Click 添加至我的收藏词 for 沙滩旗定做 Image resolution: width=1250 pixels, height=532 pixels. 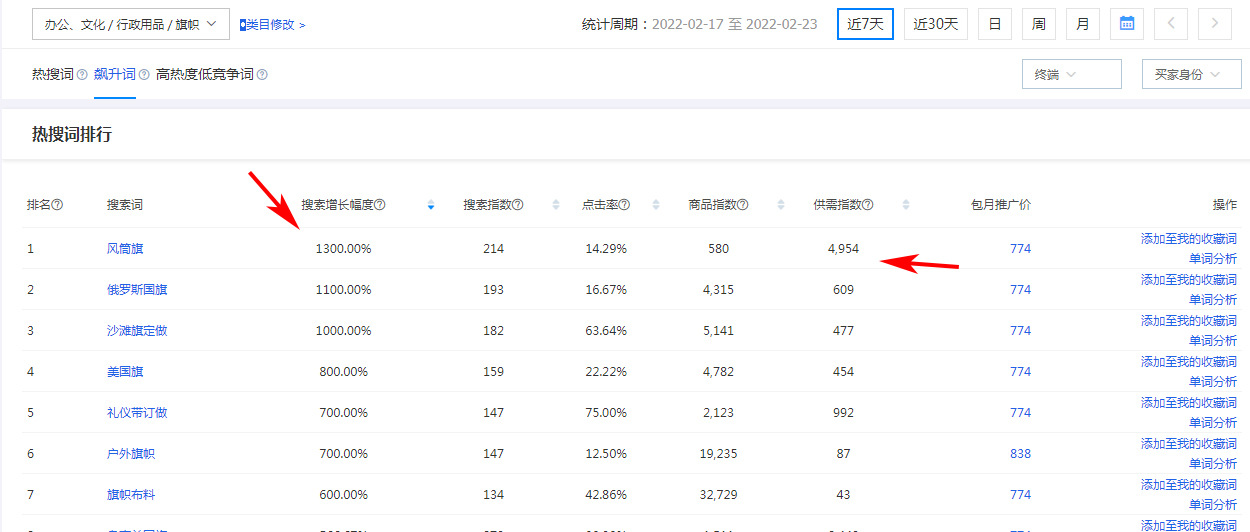coord(1189,321)
